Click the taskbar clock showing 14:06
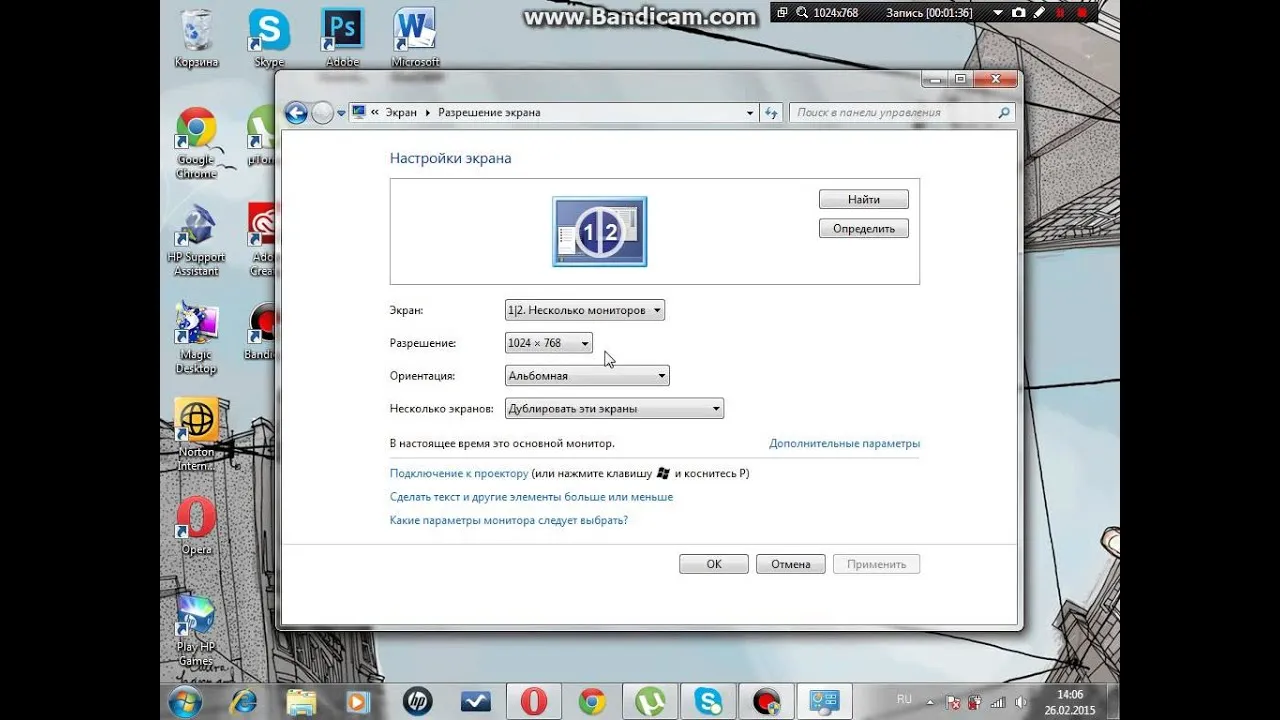The height and width of the screenshot is (720, 1280). pyautogui.click(x=1069, y=702)
